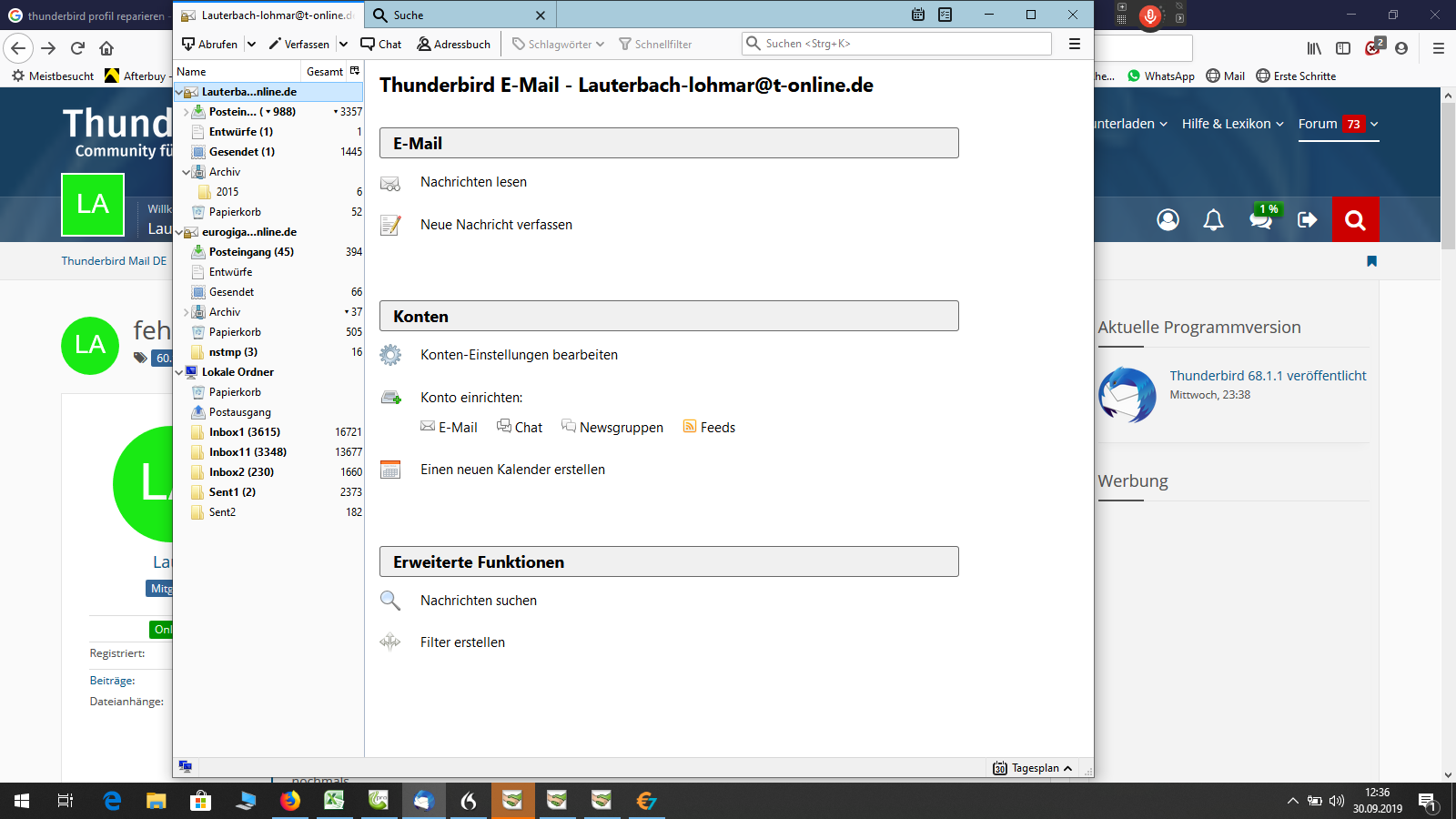Open the red forum search button
1456x819 pixels.
(1355, 219)
